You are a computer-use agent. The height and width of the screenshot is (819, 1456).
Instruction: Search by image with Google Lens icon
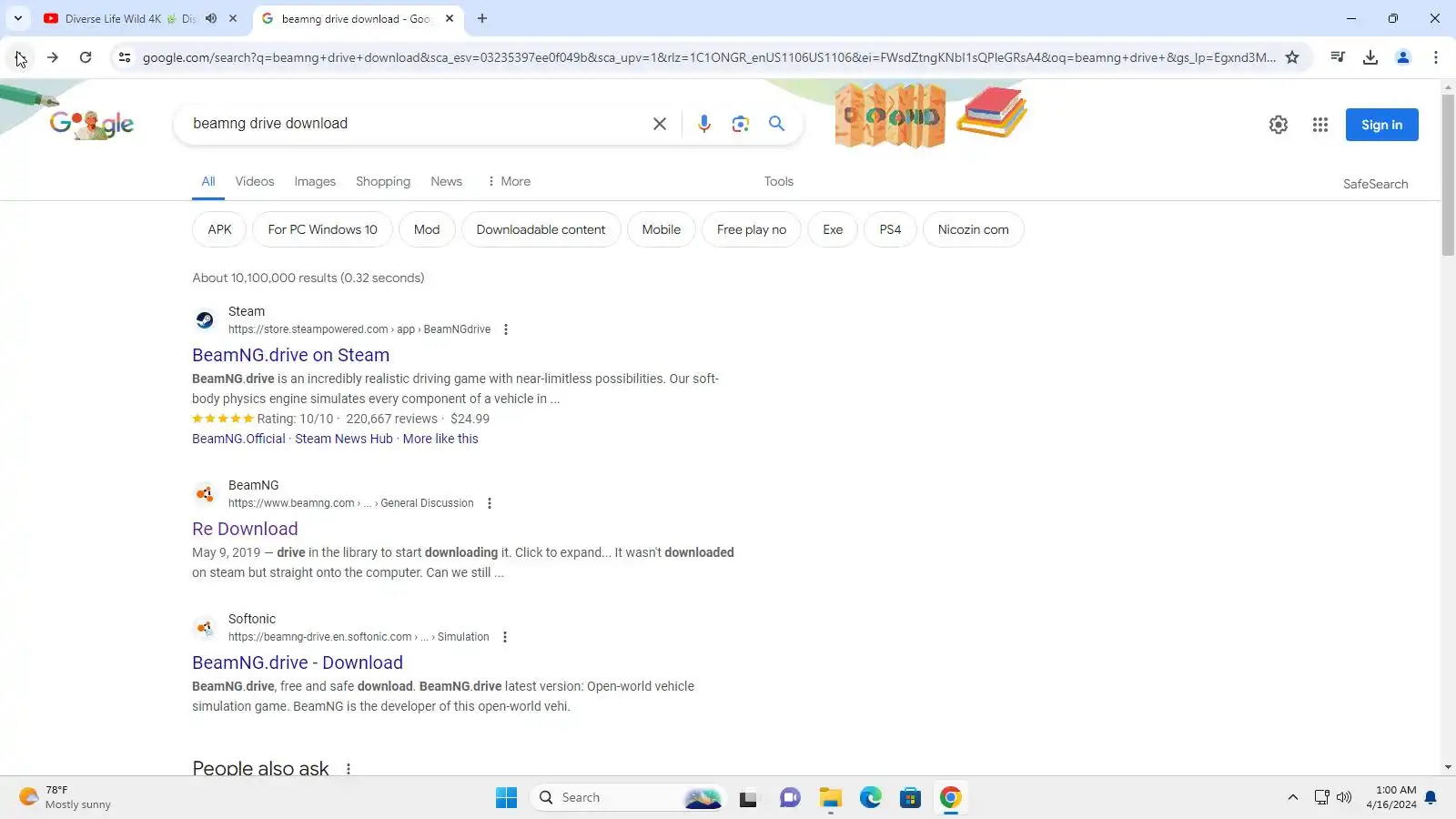click(x=741, y=124)
